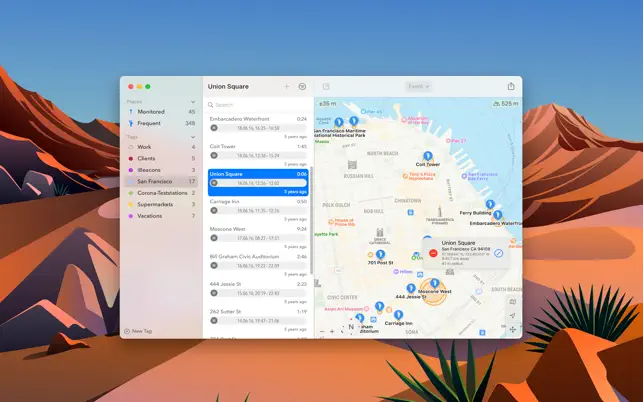Click the red Clients tag color dot
Image resolution: width=643 pixels, height=402 pixels.
[x=131, y=158]
